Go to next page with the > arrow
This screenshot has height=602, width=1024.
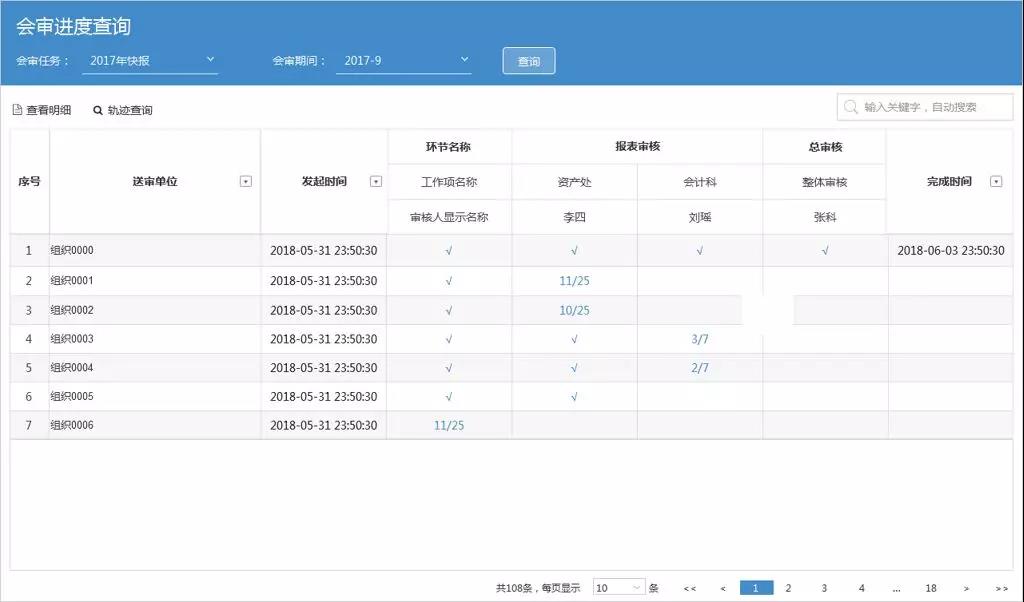tap(966, 588)
